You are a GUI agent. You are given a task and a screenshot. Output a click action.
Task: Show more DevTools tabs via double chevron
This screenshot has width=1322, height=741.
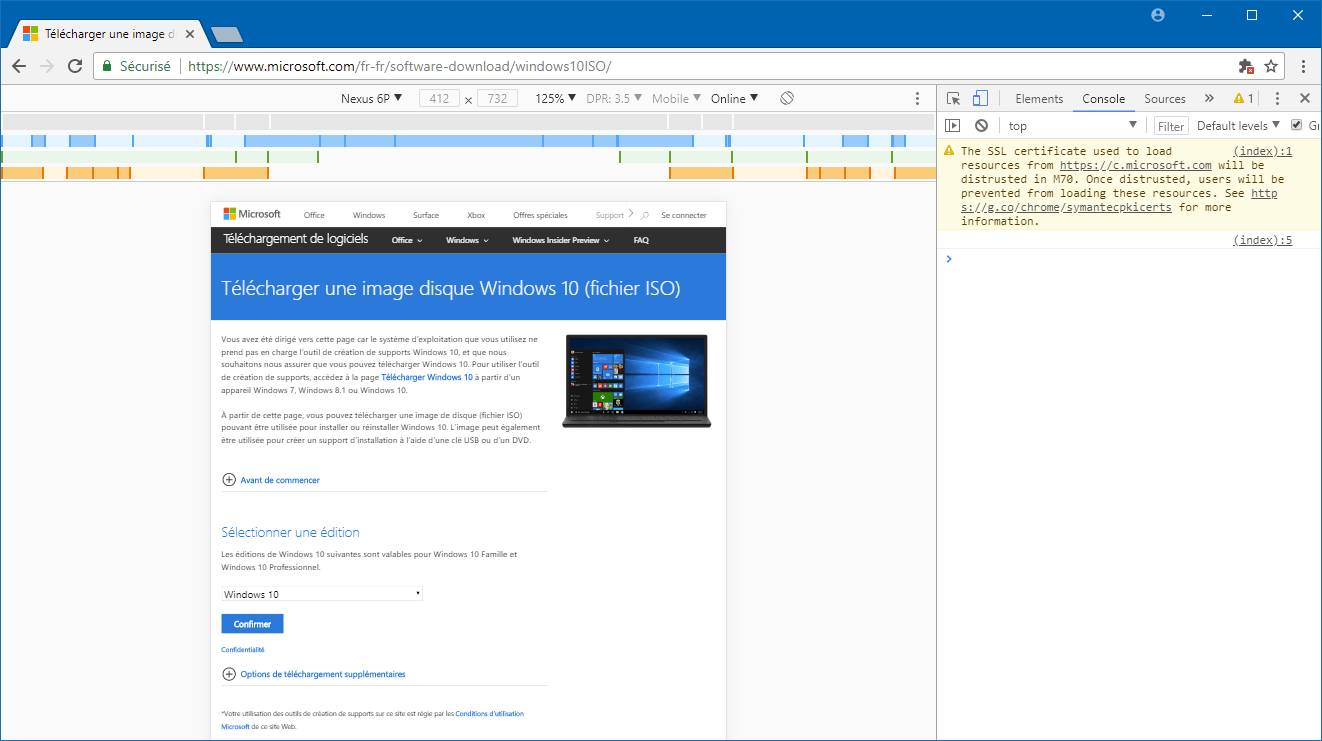click(1209, 98)
